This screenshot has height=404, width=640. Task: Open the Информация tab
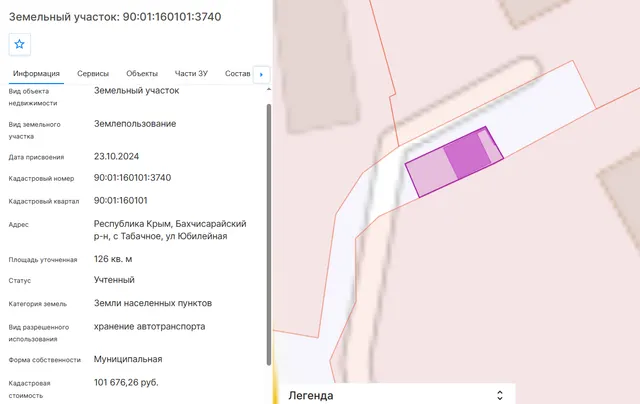click(36, 74)
